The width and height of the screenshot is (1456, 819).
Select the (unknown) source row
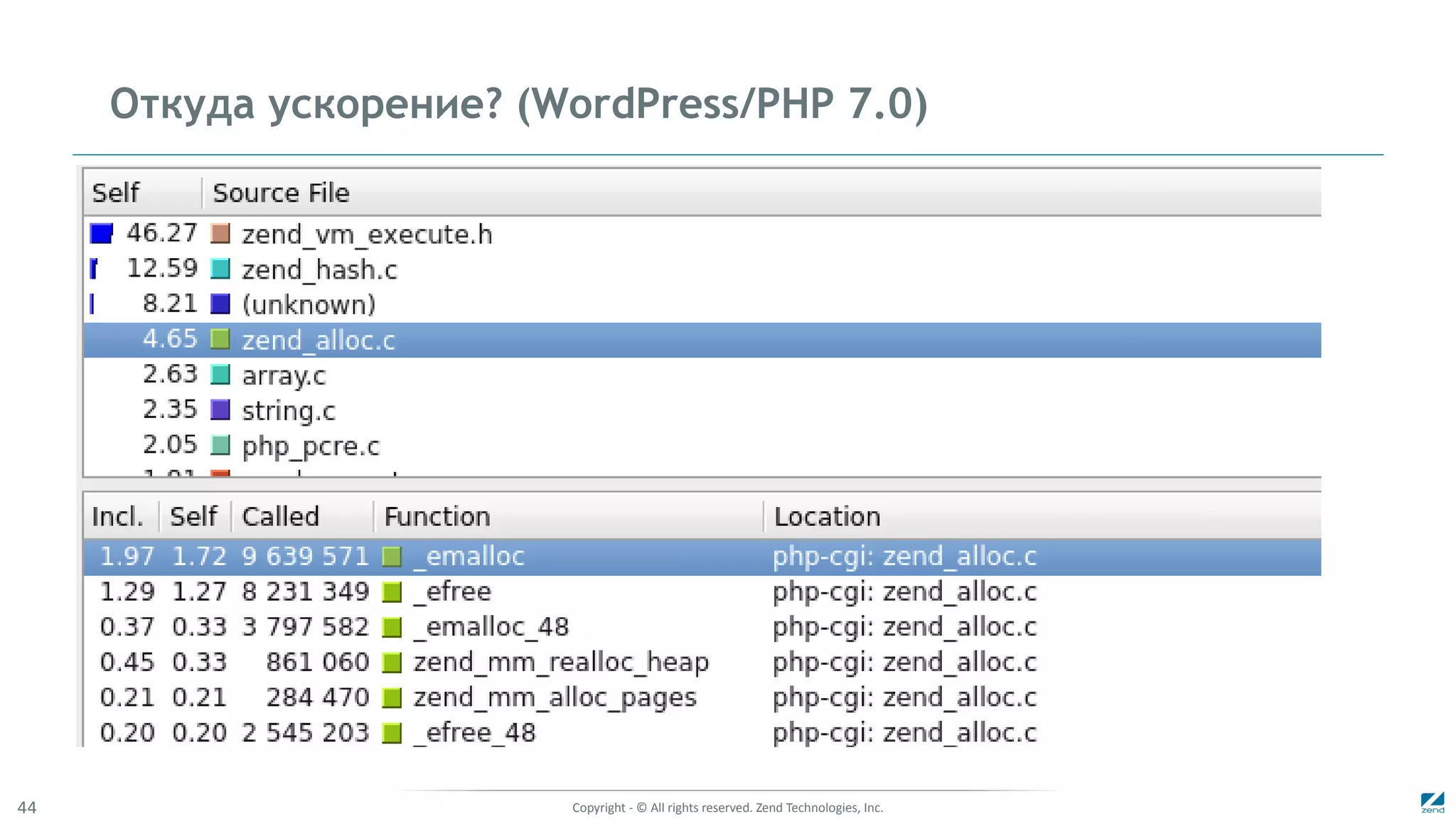pyautogui.click(x=702, y=304)
